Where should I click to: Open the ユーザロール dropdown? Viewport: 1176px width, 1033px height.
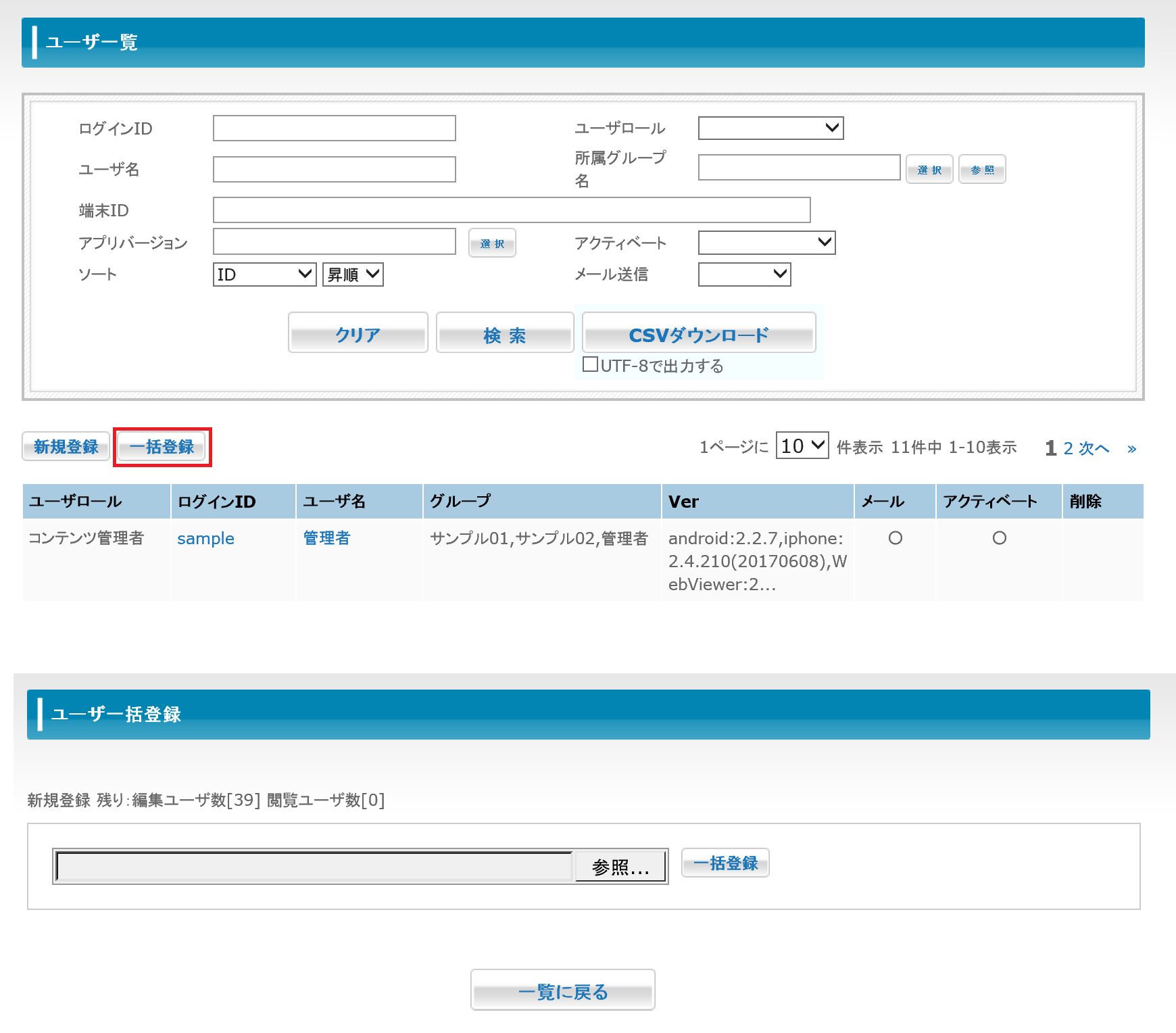point(770,128)
